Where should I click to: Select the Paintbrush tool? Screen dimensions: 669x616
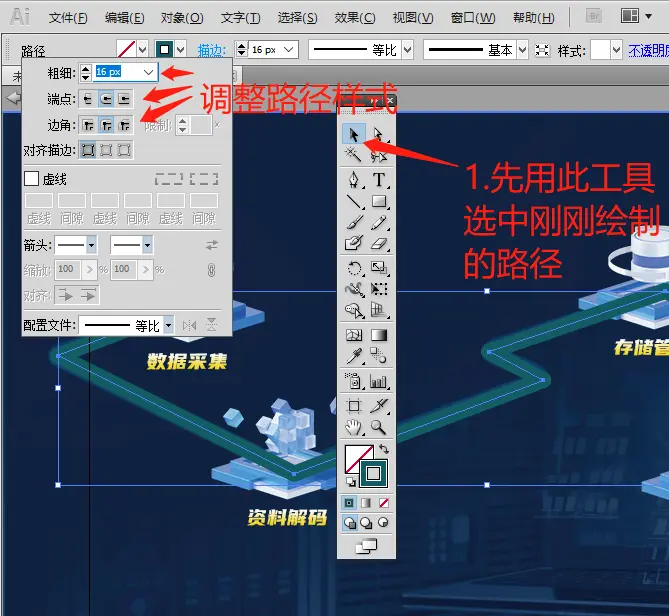(x=354, y=222)
